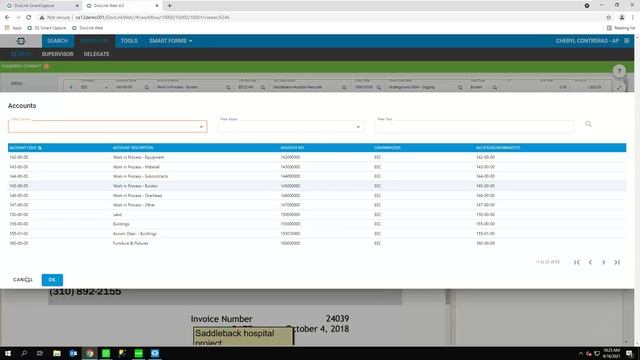Click into the Filter Text field
This screenshot has height=360, width=640.
[475, 127]
